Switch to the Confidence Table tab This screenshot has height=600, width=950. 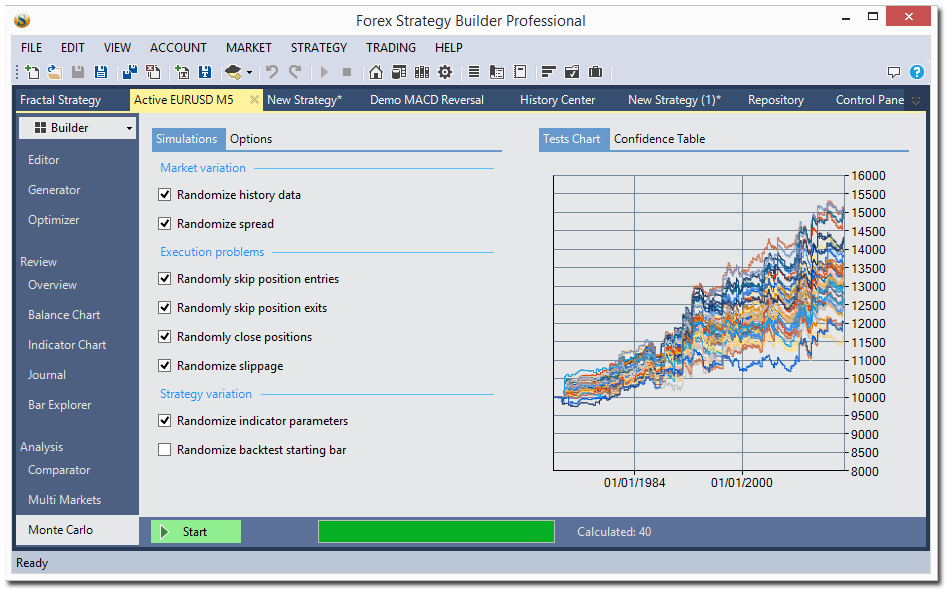click(x=661, y=139)
